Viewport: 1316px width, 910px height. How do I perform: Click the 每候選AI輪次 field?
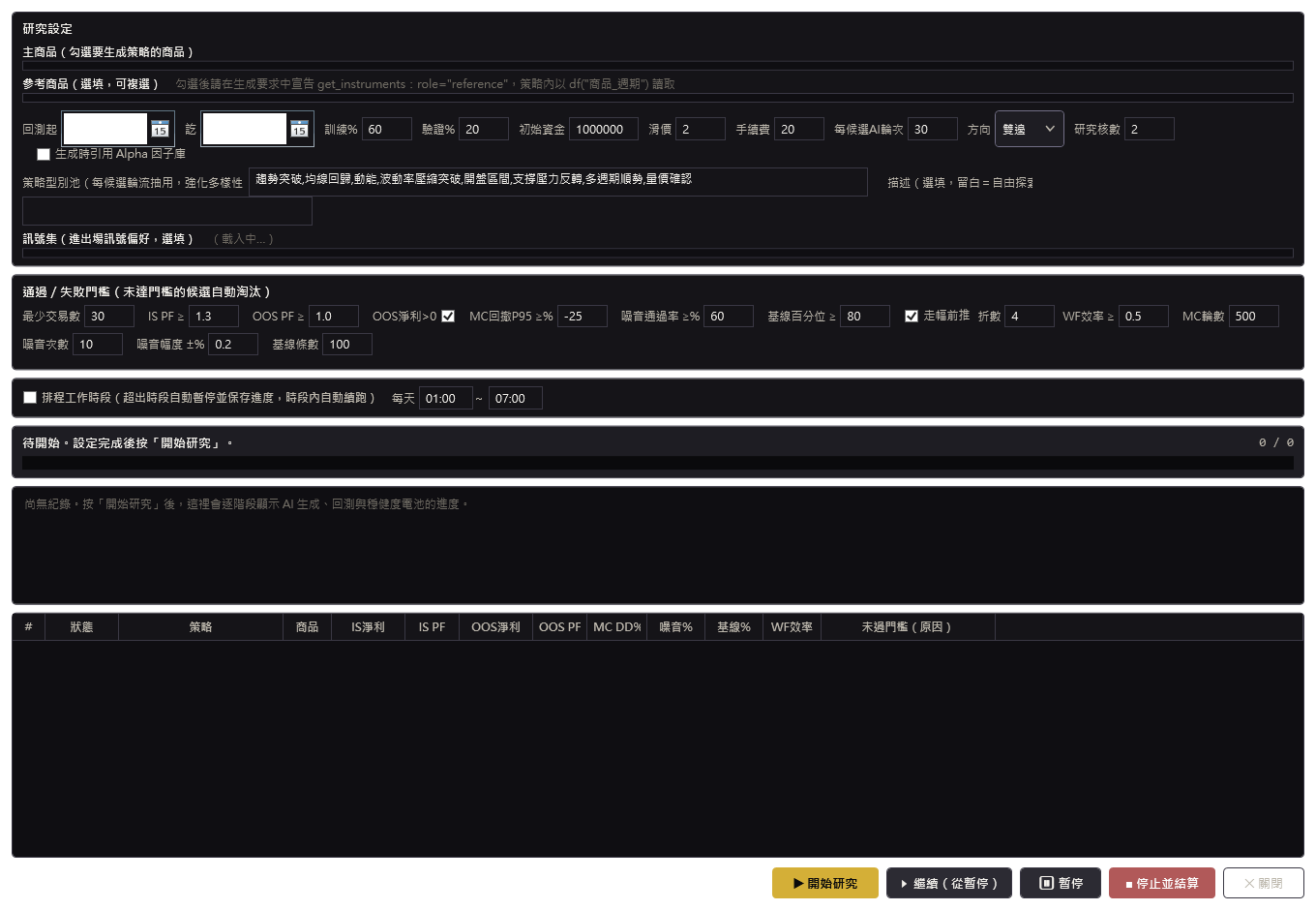click(933, 129)
